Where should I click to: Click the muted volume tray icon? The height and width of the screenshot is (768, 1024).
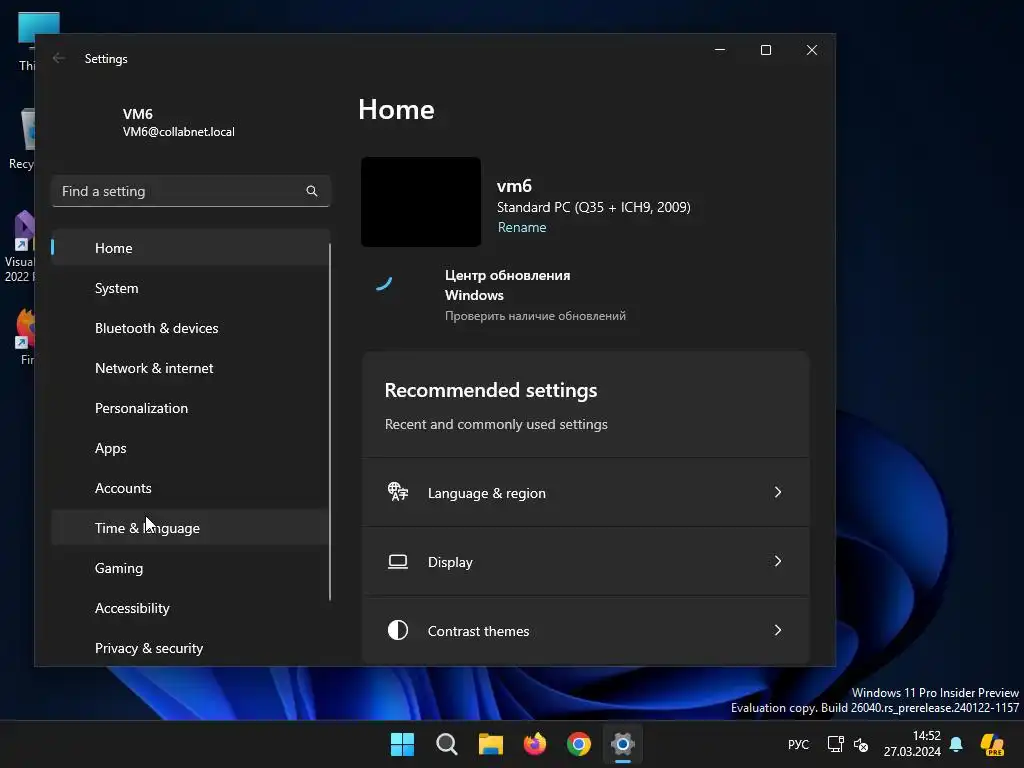click(x=861, y=744)
